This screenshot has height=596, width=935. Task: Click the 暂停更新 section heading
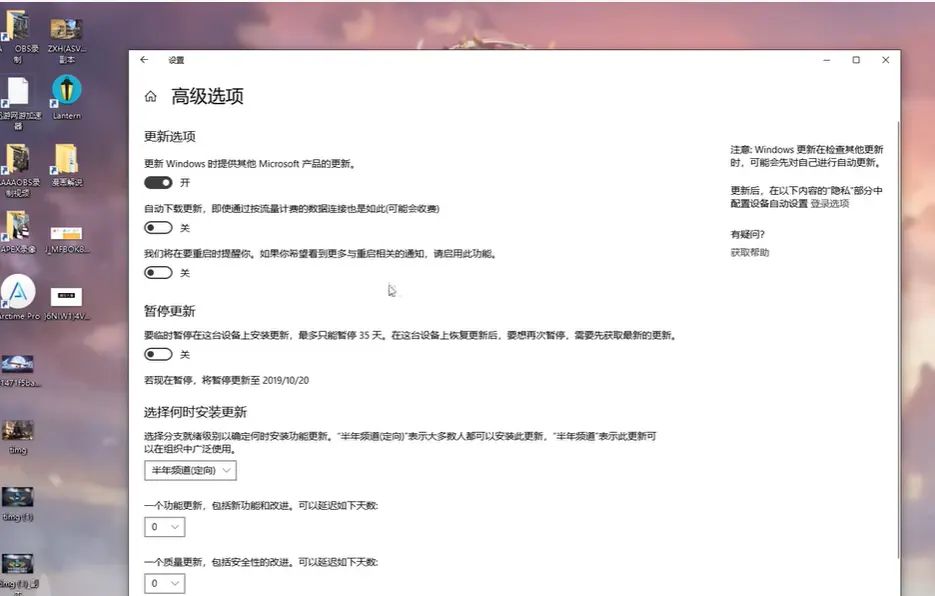(x=170, y=311)
